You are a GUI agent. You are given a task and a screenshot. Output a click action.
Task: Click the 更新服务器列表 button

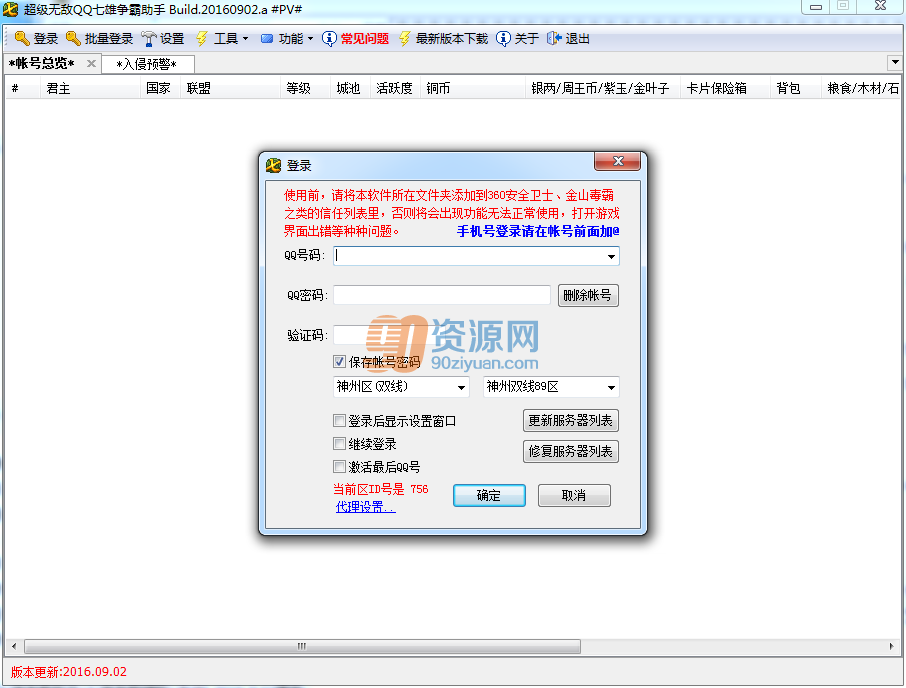(570, 421)
